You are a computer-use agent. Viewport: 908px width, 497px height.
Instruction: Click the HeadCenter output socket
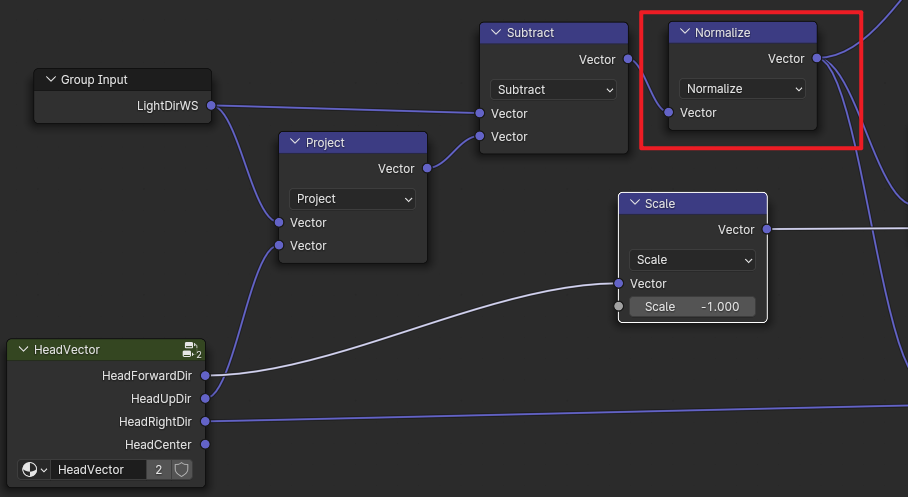[x=205, y=444]
